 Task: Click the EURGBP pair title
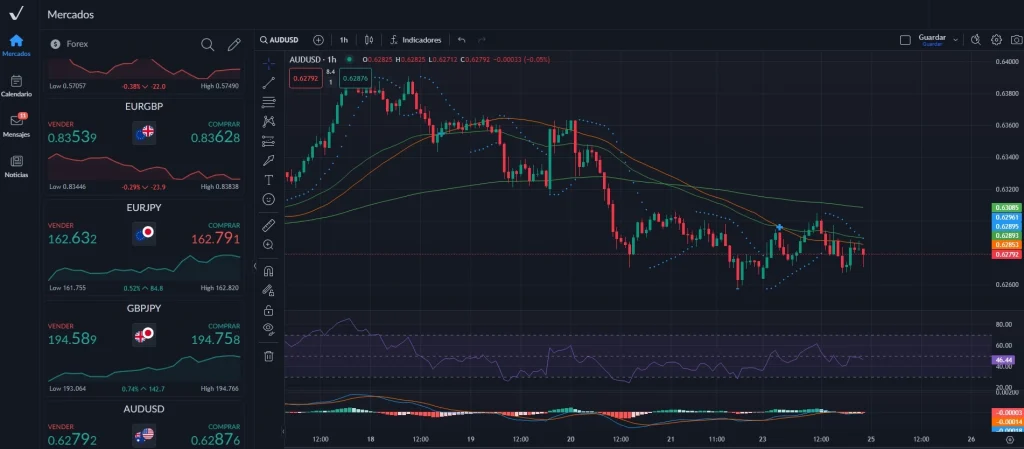tap(144, 106)
